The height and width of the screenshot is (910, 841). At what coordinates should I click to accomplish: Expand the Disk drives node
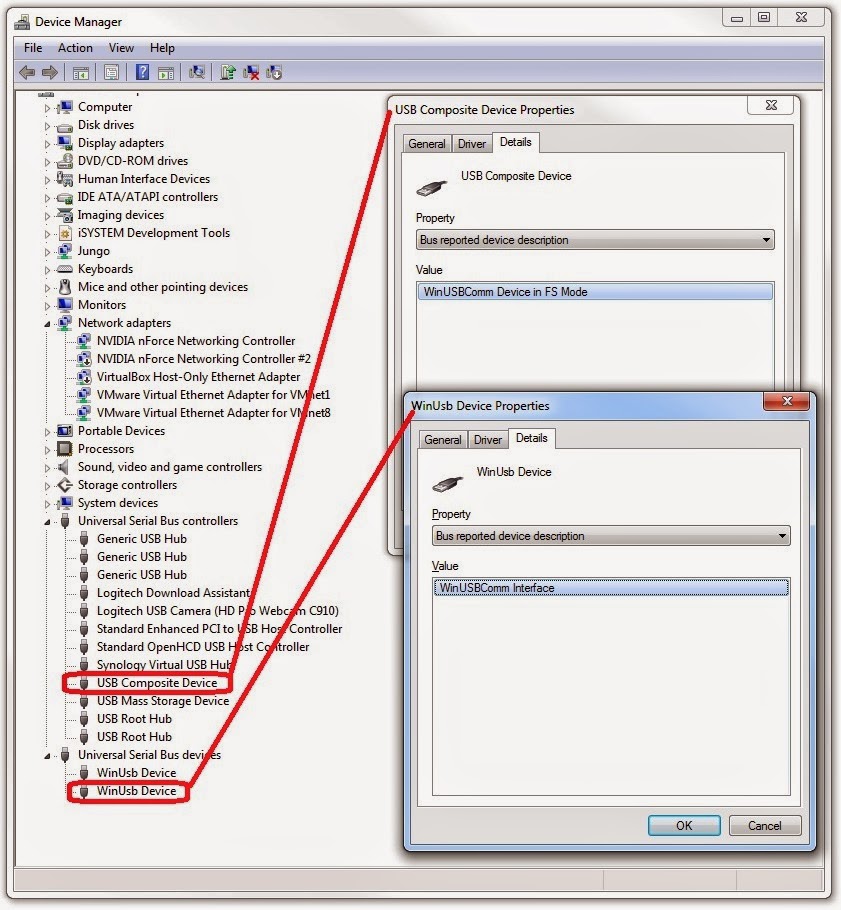[x=48, y=125]
